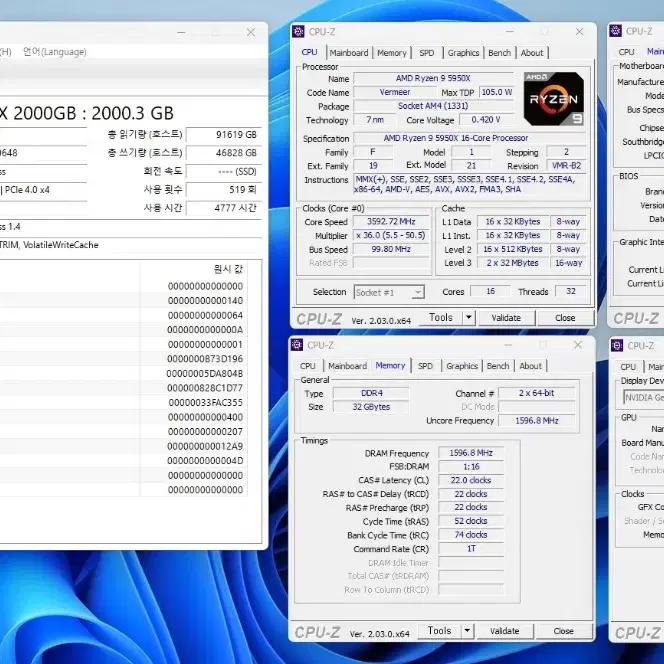Screen dimensions: 664x664
Task: Click the CPU-Z app icon in Memory window title bar
Action: coord(297,345)
